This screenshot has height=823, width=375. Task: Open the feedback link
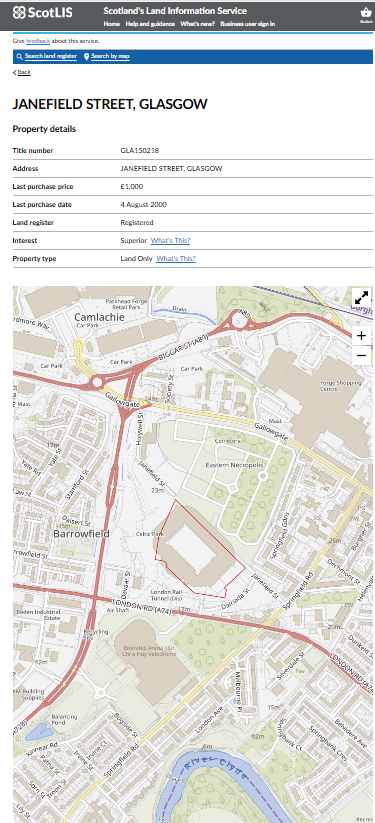[38, 41]
